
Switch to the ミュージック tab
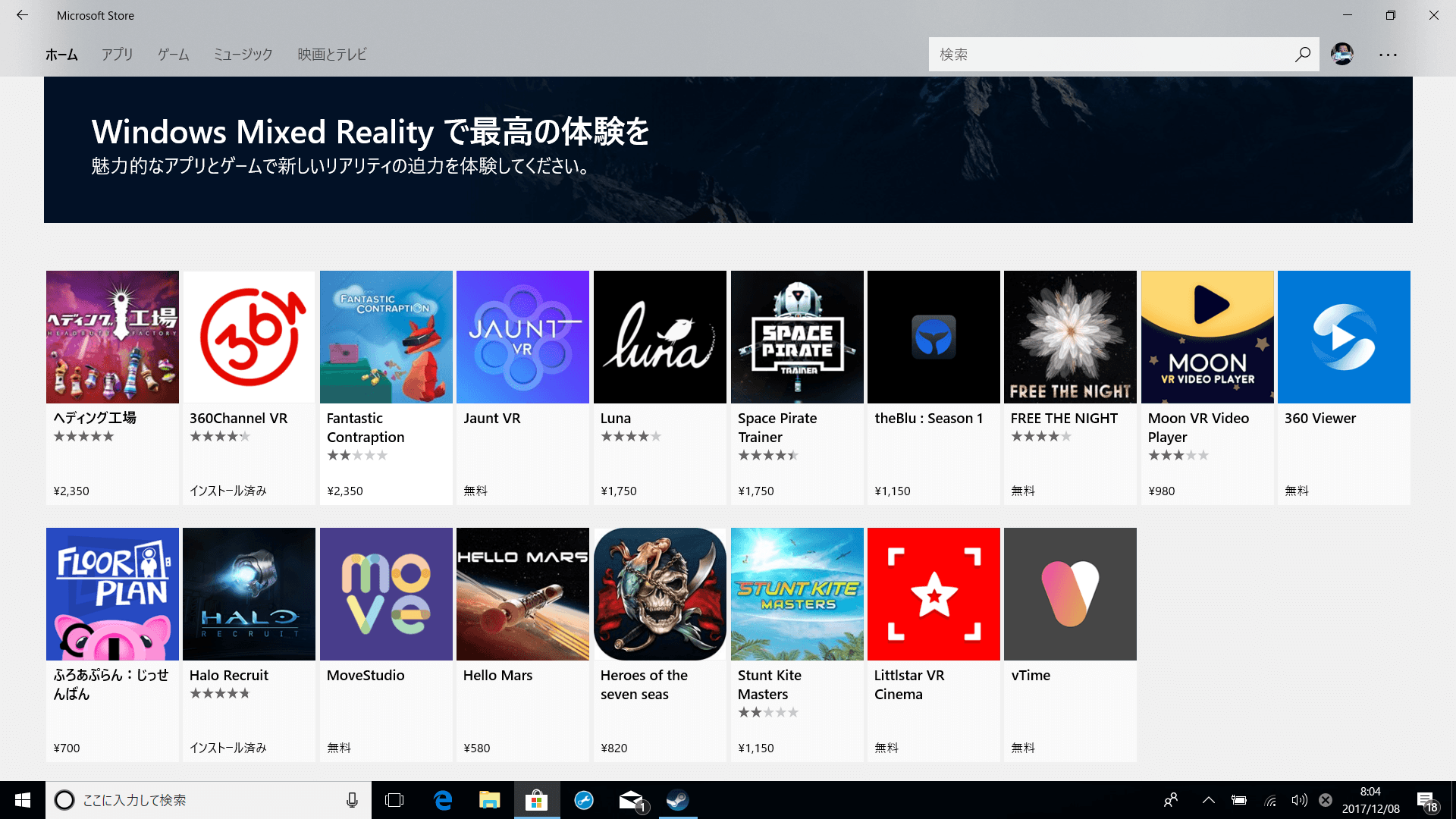pos(242,54)
